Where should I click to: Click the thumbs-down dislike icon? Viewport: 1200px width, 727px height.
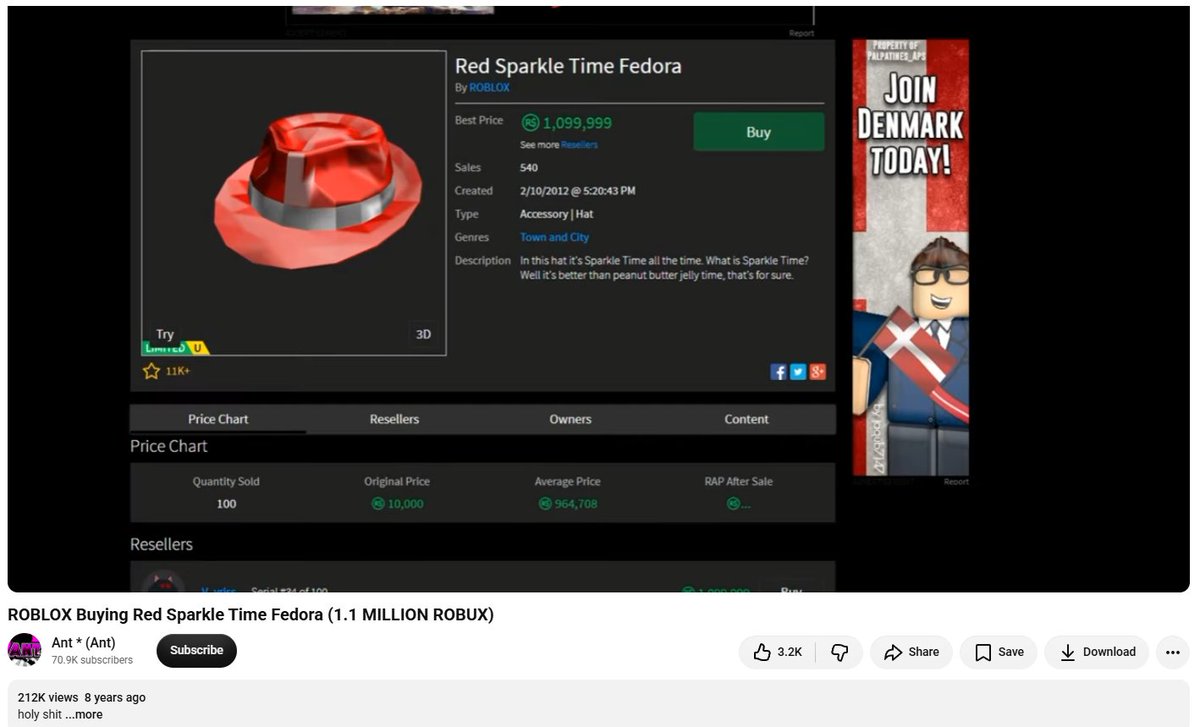point(840,652)
